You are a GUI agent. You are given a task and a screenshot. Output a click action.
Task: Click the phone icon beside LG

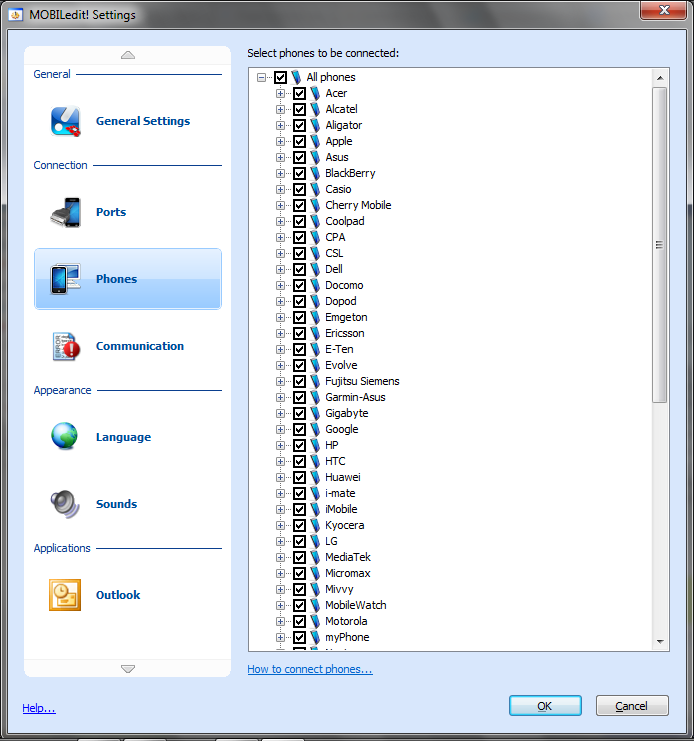315,541
